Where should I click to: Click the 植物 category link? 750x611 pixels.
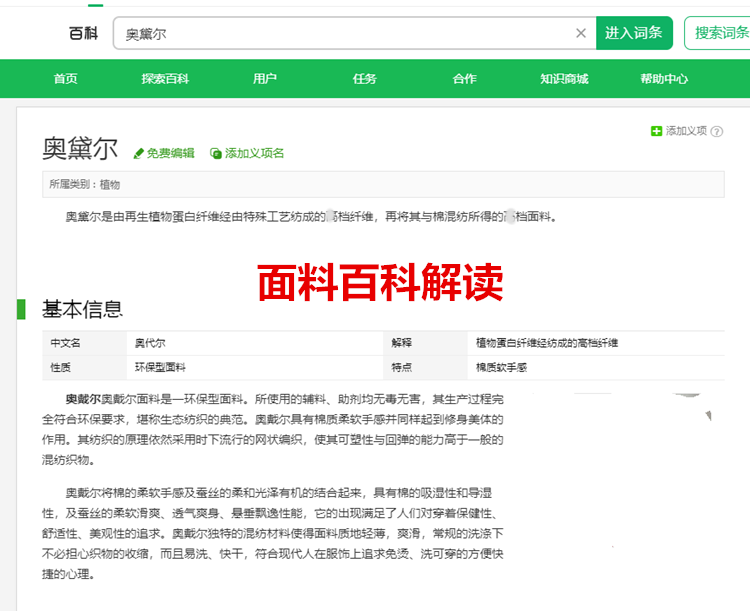[x=110, y=185]
